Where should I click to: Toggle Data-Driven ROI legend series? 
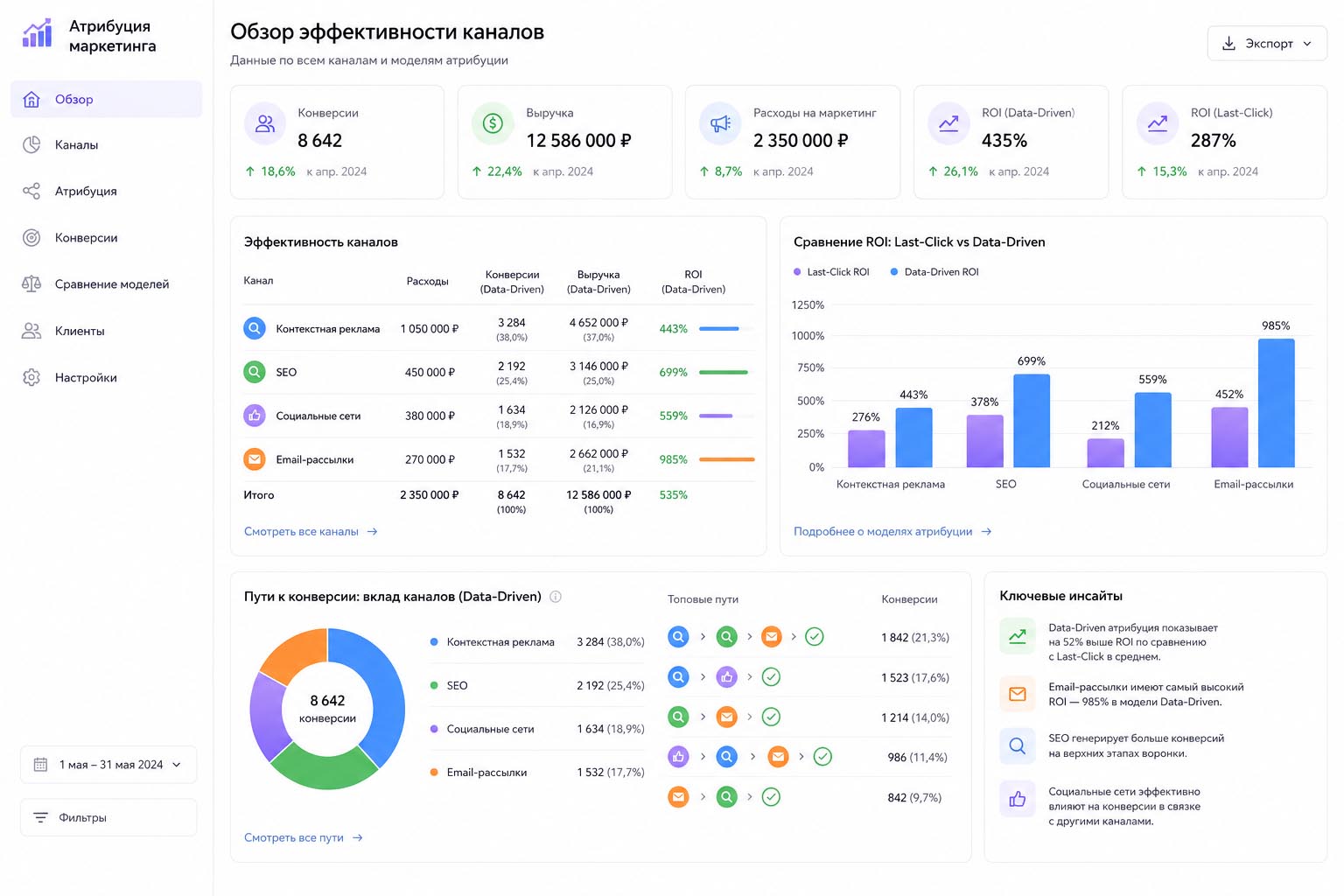(934, 272)
